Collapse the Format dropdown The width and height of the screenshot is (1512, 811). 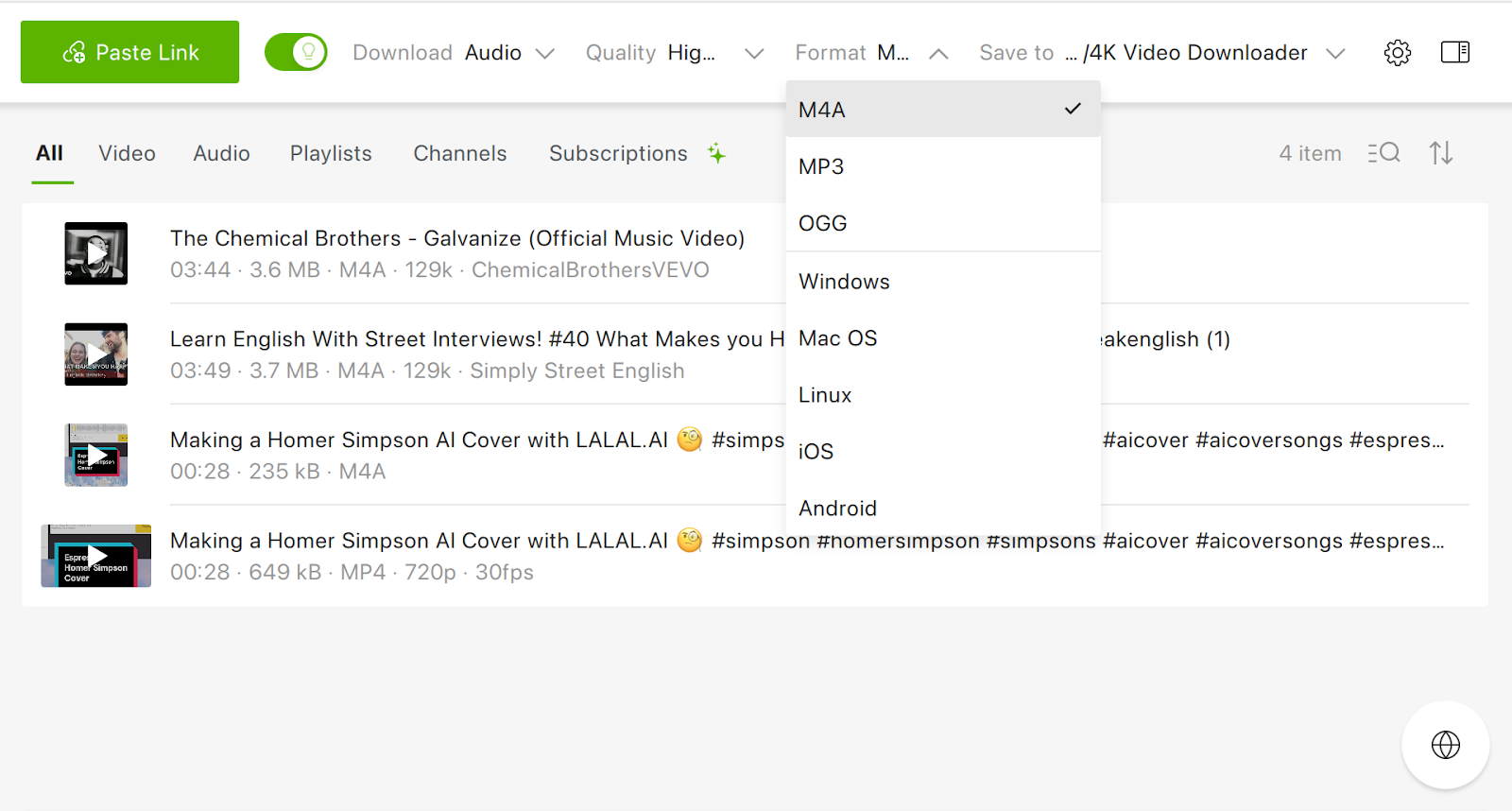point(871,53)
